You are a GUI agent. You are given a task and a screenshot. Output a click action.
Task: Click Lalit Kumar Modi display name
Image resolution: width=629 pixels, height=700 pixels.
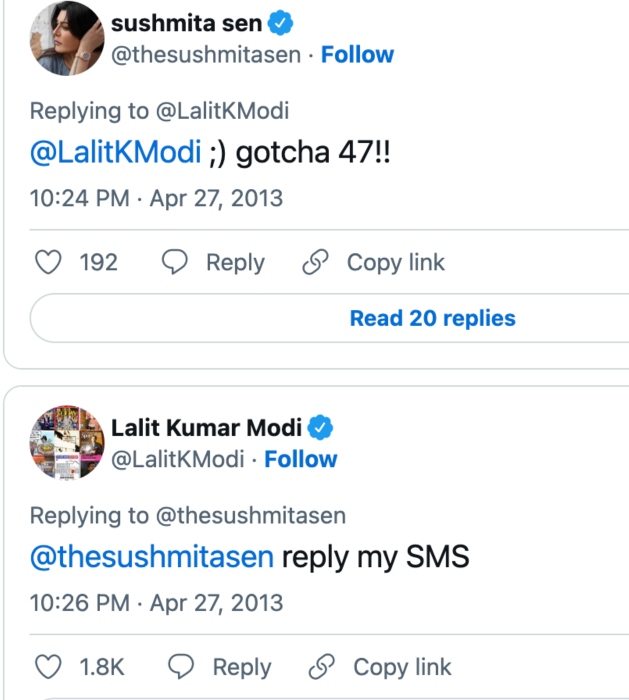pos(206,428)
